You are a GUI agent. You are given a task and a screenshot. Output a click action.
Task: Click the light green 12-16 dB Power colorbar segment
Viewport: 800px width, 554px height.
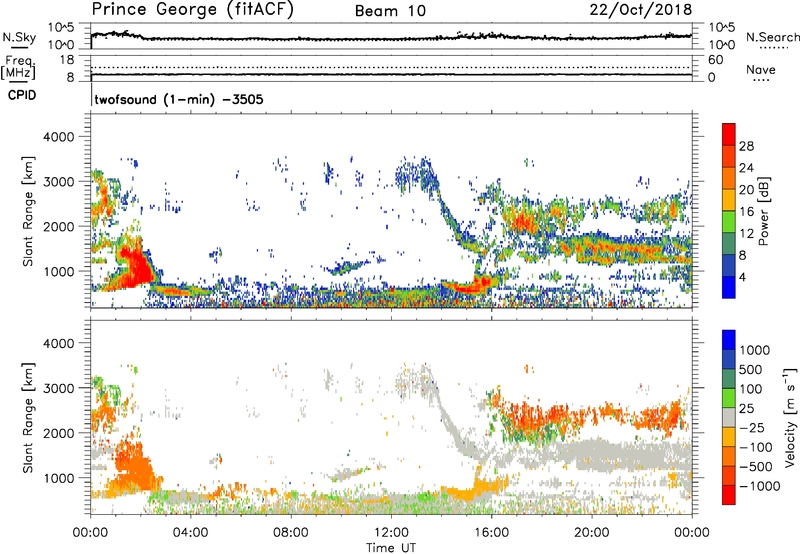coord(729,221)
